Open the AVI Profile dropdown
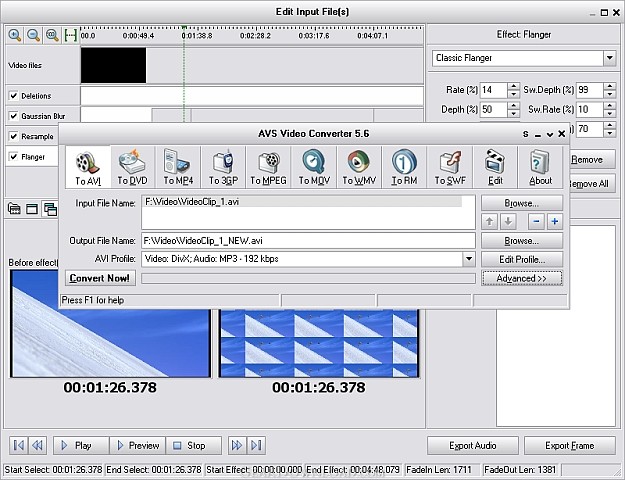Screen dimensions: 625x480 click(x=469, y=259)
